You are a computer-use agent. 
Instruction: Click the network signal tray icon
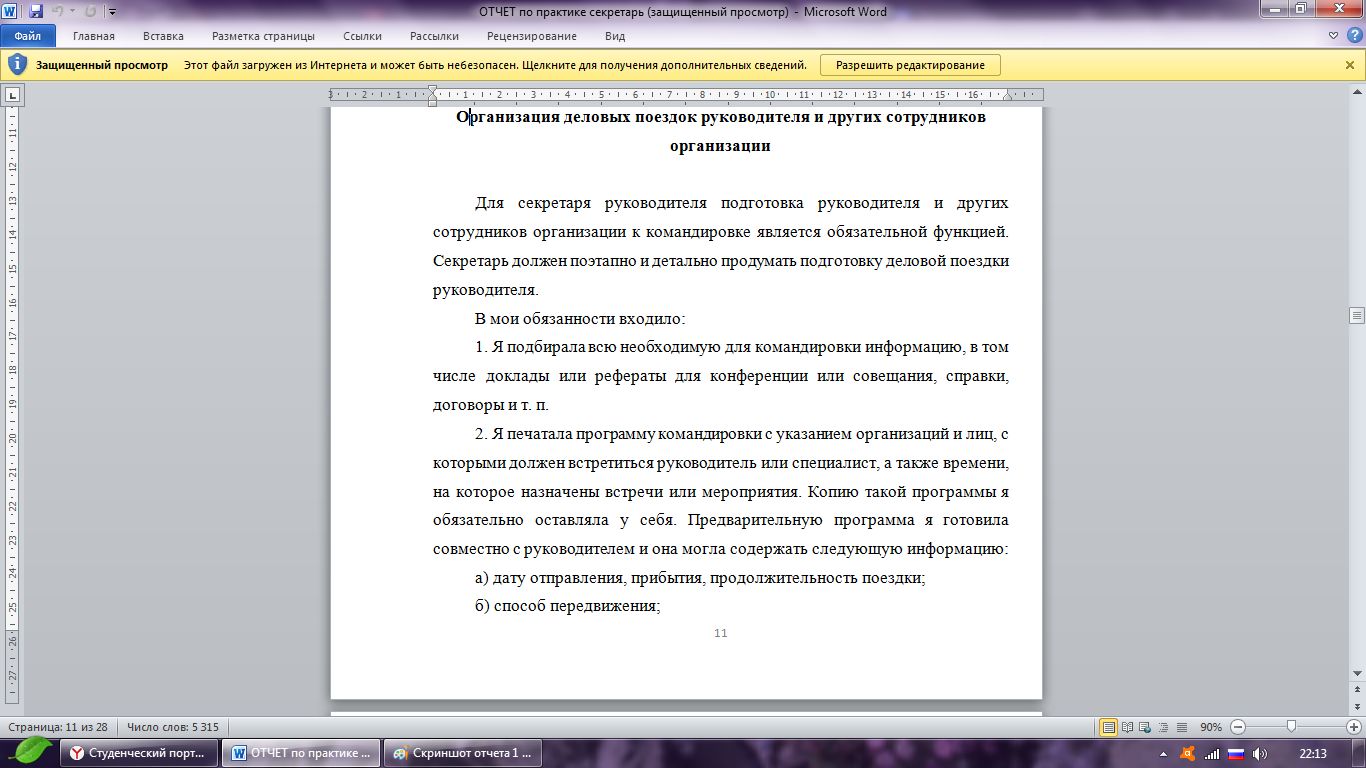(x=1211, y=754)
